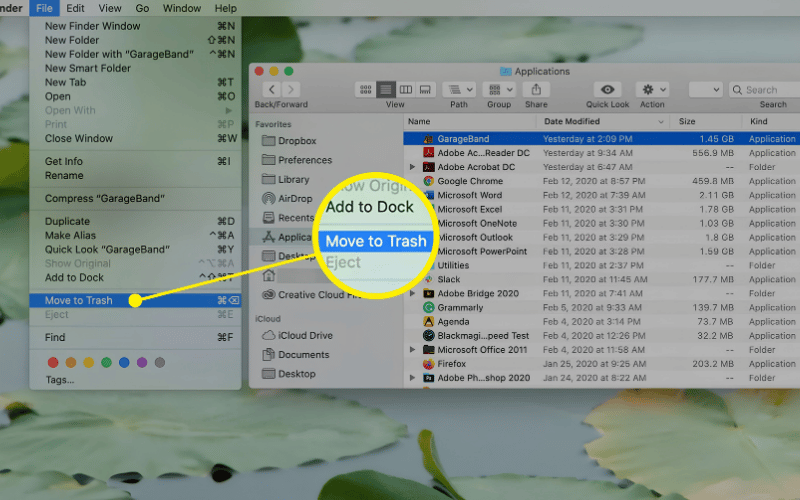Select Google Chrome app icon
800x500 pixels.
[429, 181]
